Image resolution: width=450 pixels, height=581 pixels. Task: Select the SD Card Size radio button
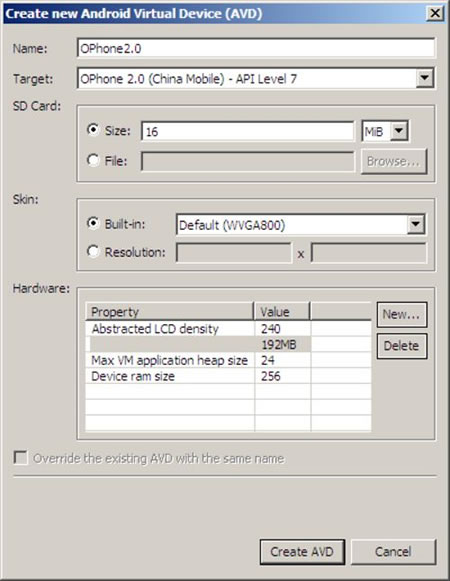pos(93,130)
